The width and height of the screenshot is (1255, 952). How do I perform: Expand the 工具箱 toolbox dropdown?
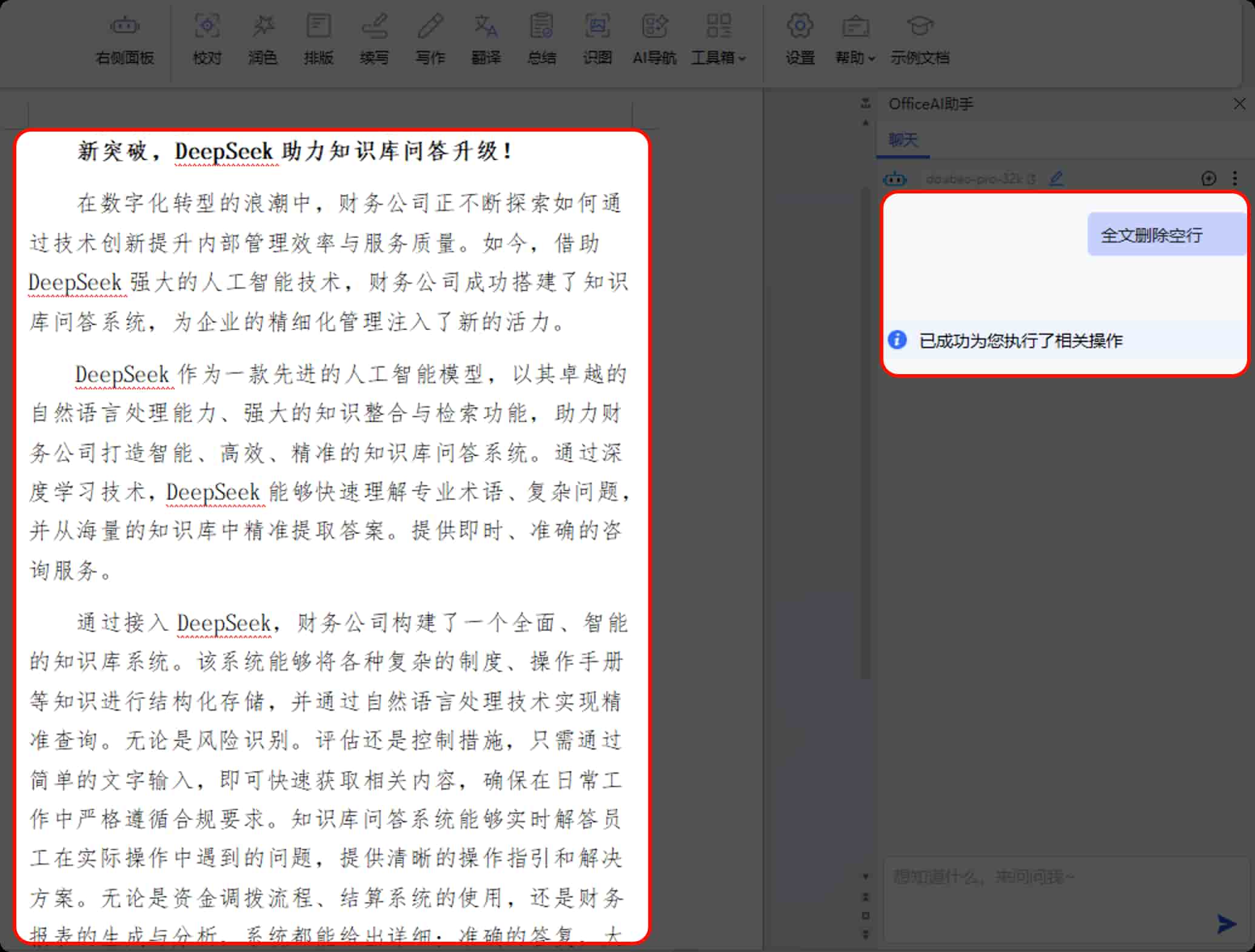tap(718, 38)
